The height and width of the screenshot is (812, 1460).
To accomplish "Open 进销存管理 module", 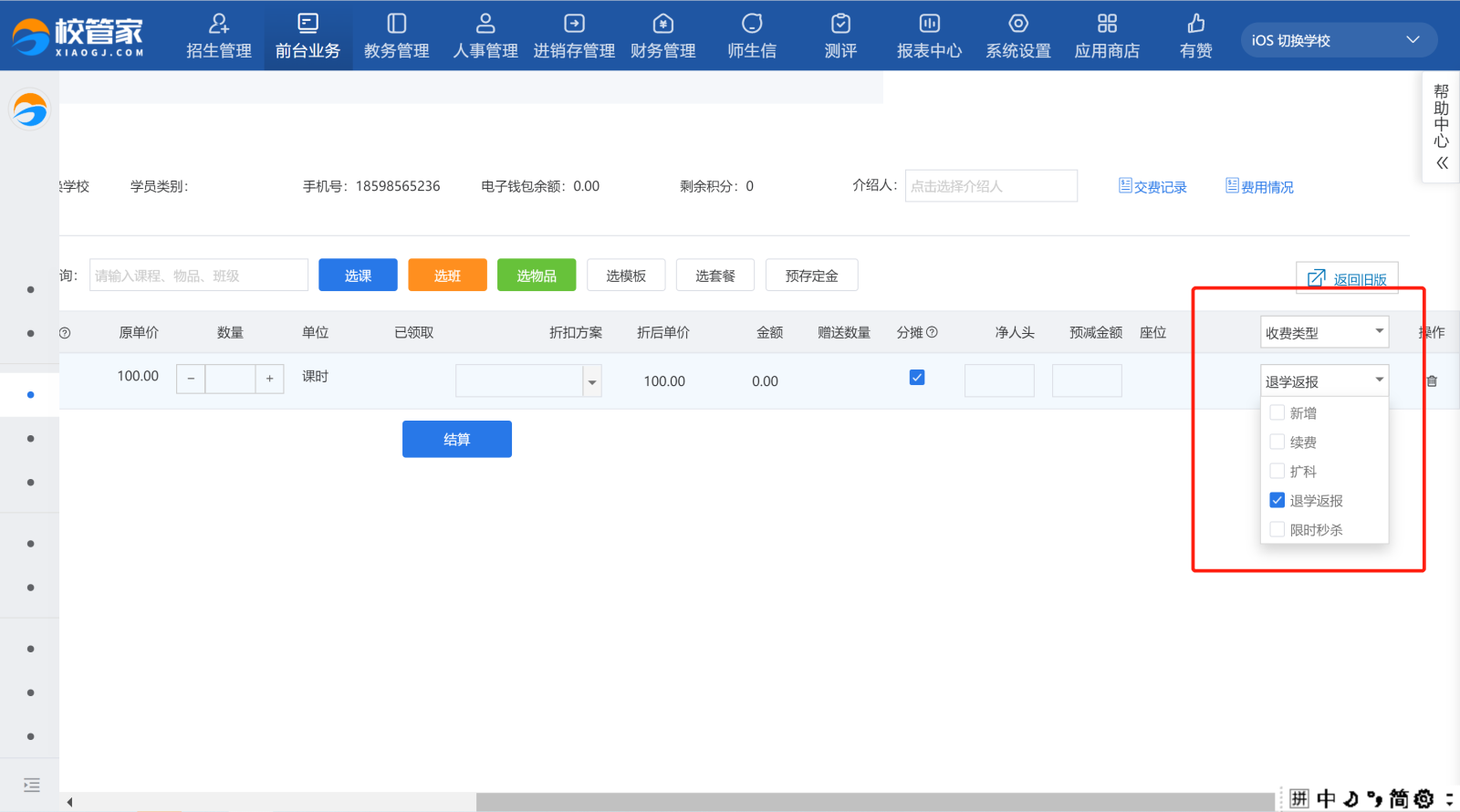I will point(574,36).
